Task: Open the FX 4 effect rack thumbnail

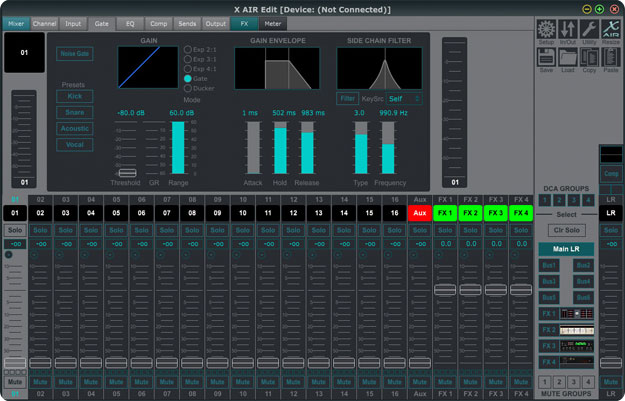Action: tap(577, 362)
